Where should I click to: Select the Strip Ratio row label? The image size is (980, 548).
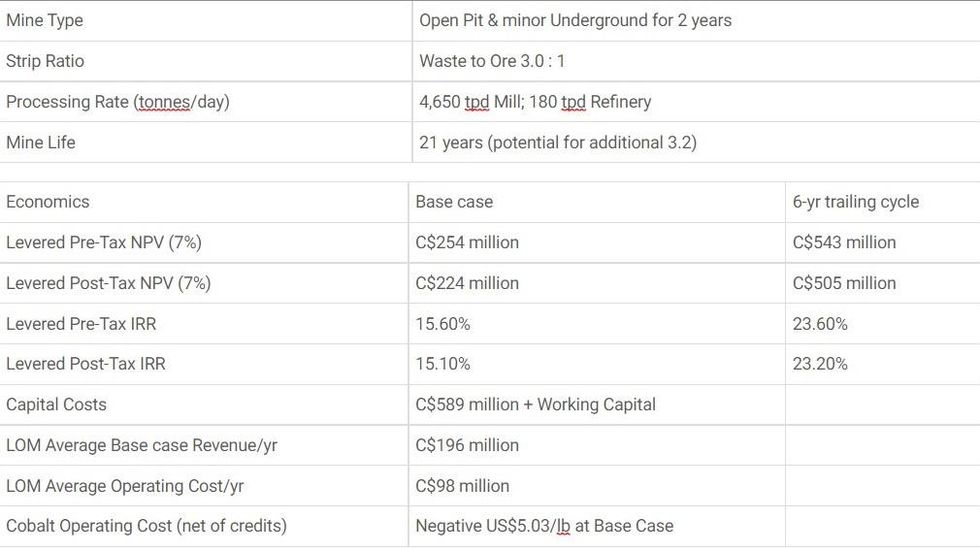pos(45,61)
